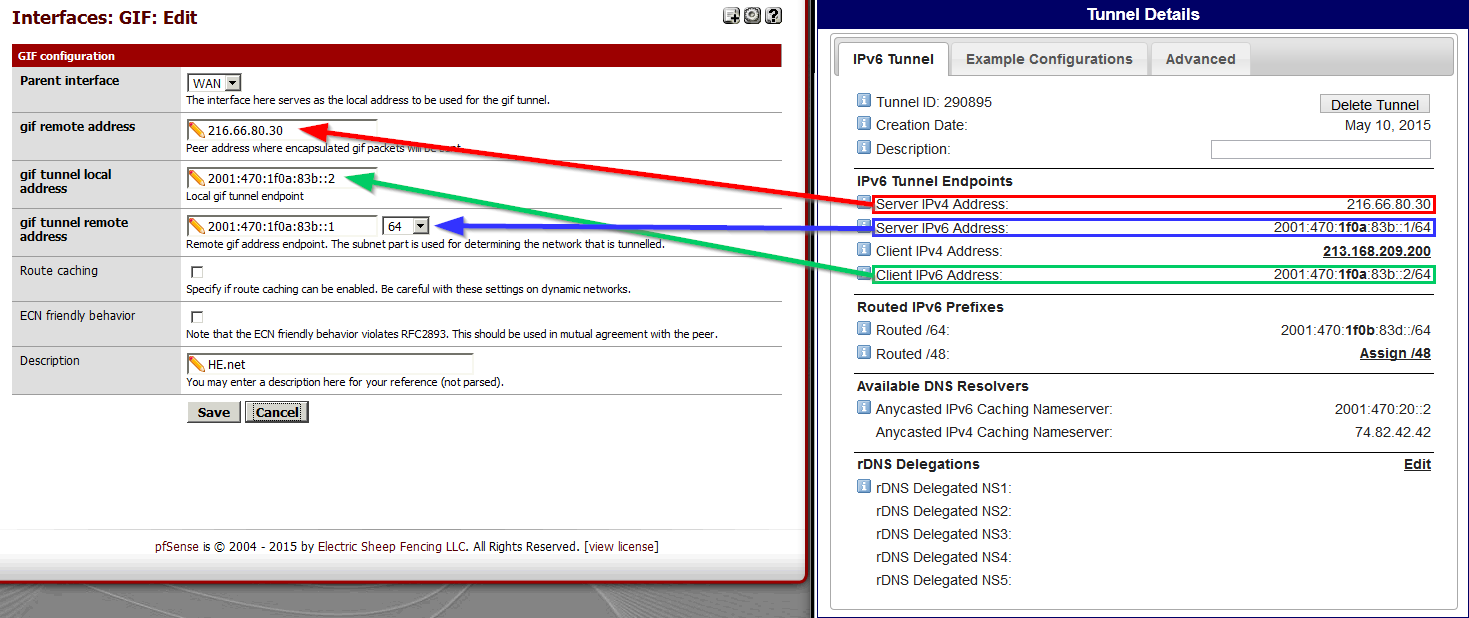Click the view license link
Screen dimensions: 1469x618
pyautogui.click(x=621, y=547)
